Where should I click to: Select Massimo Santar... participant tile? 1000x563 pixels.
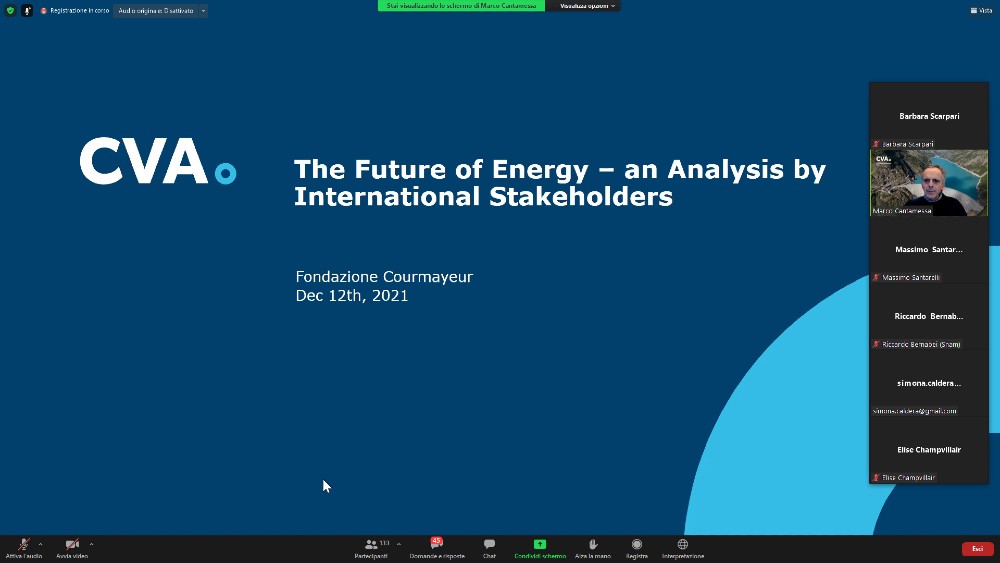(929, 249)
